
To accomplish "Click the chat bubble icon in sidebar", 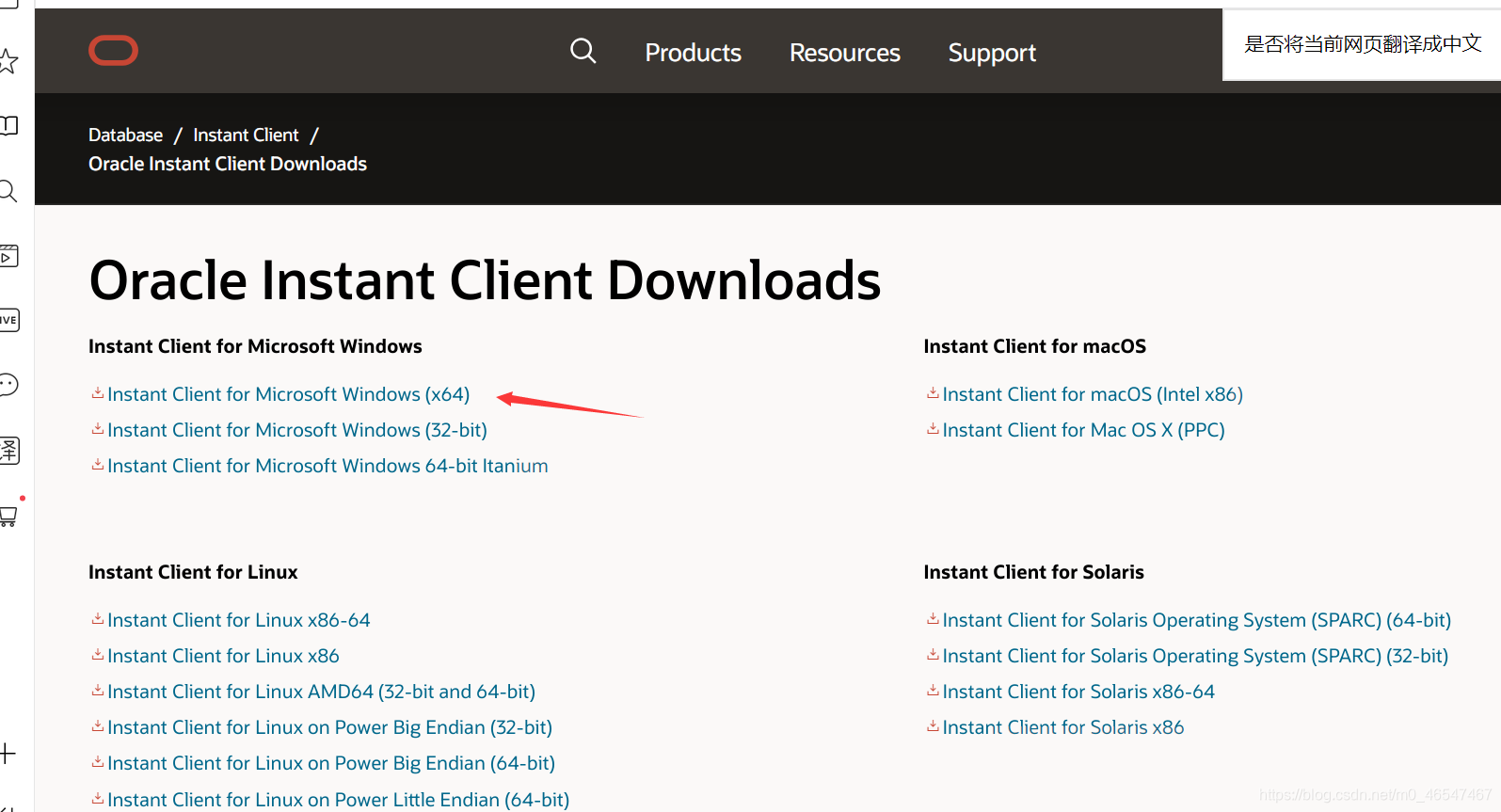I will 8,384.
